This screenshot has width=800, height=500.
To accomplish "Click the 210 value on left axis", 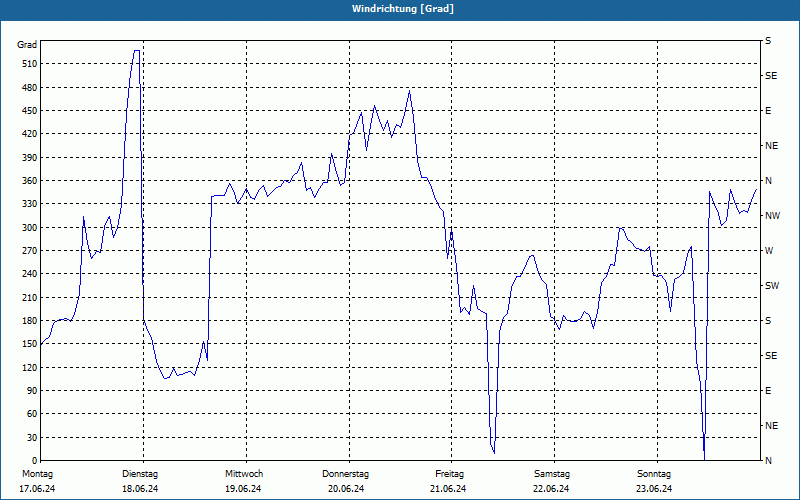I will point(30,297).
